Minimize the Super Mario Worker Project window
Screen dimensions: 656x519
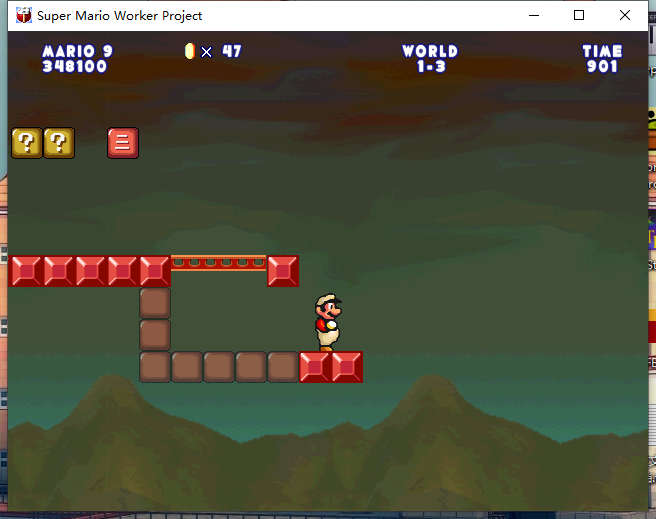(x=534, y=15)
